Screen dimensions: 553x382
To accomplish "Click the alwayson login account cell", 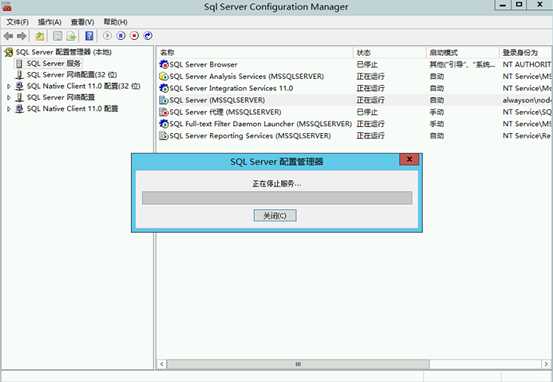I will pyautogui.click(x=527, y=100).
